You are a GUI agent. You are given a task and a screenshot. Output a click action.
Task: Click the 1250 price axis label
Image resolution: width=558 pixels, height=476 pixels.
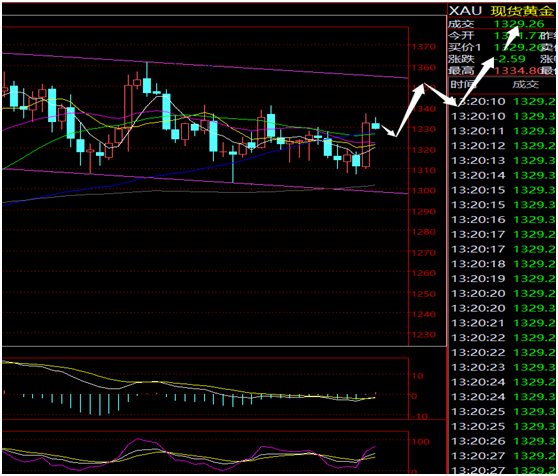[423, 294]
